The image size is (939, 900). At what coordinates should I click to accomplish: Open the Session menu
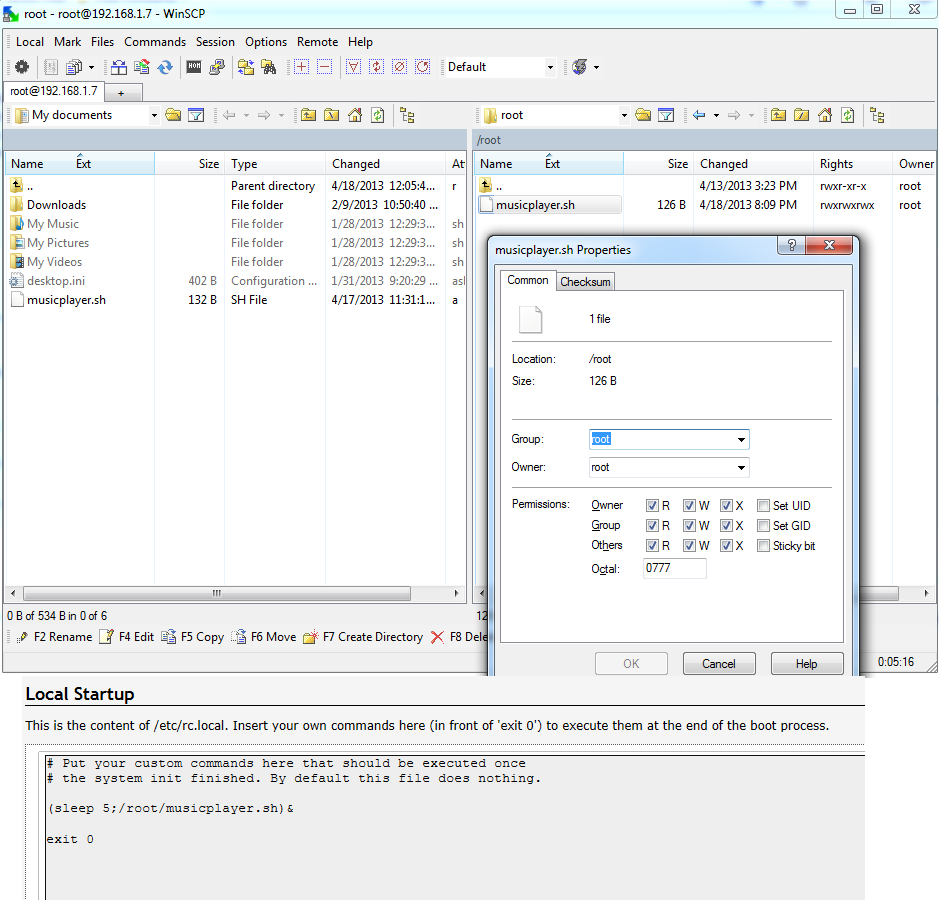click(215, 42)
